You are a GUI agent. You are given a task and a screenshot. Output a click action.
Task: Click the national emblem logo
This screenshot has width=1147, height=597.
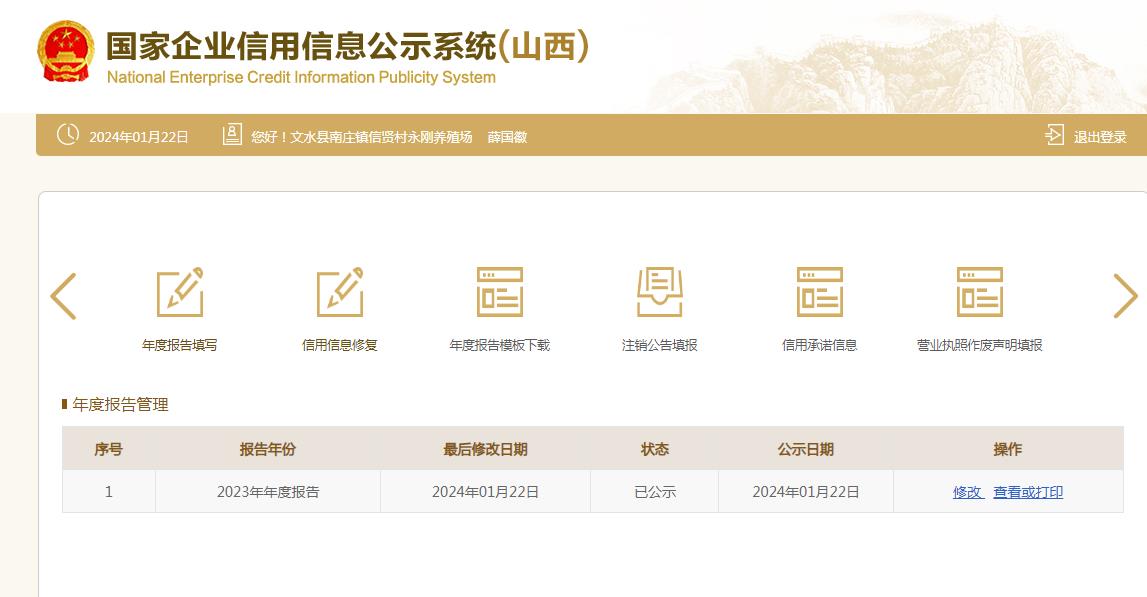point(66,51)
